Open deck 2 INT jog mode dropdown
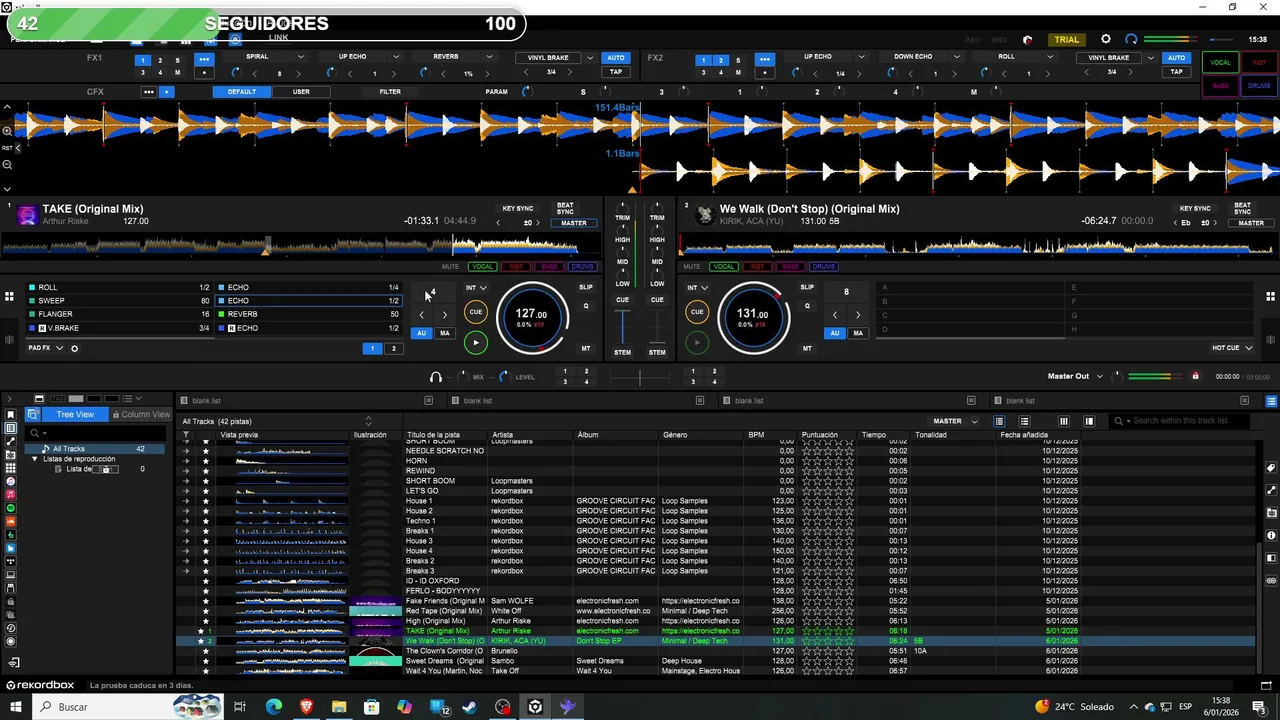Image resolution: width=1280 pixels, height=720 pixels. click(697, 288)
